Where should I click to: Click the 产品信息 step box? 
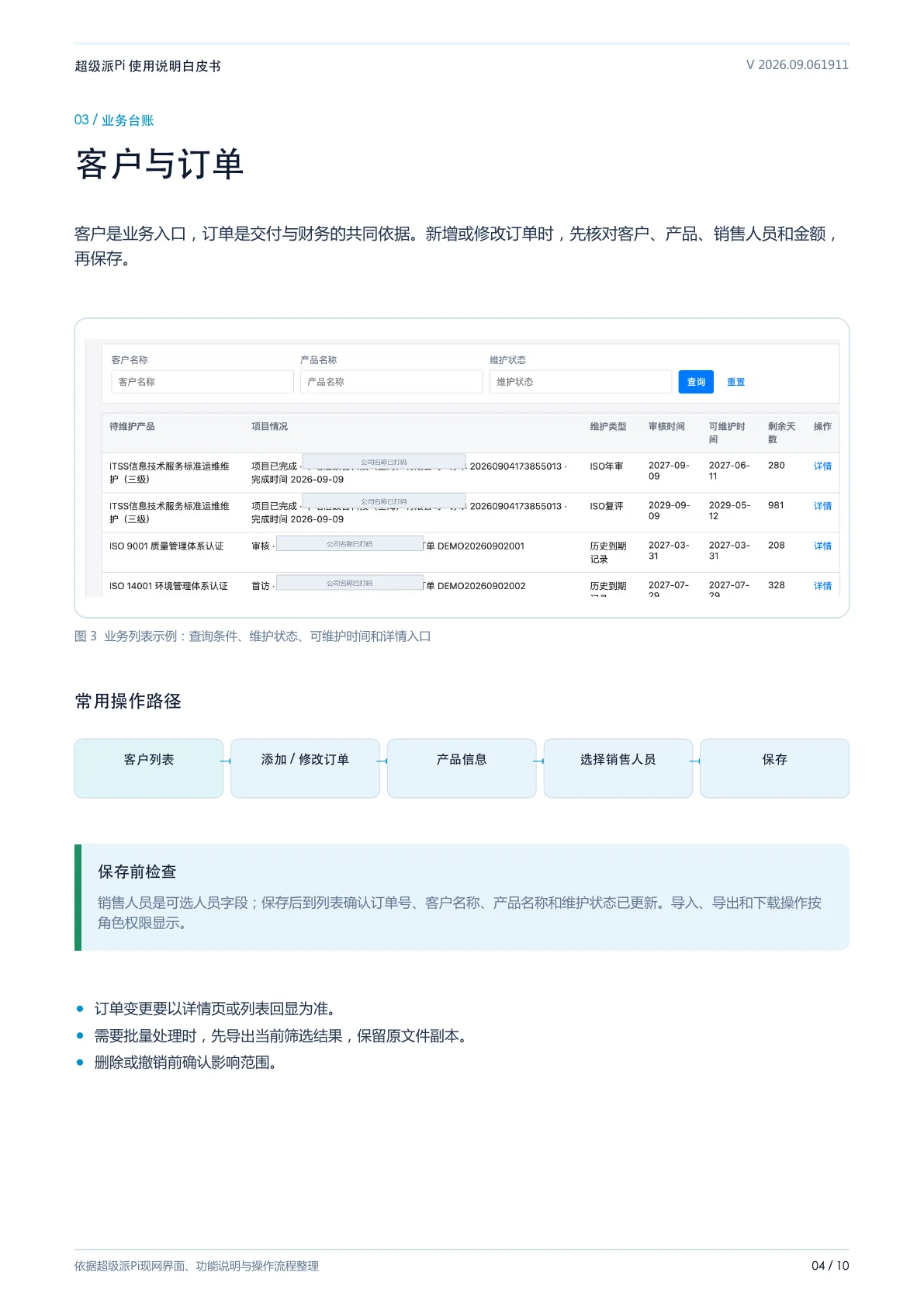pyautogui.click(x=462, y=768)
